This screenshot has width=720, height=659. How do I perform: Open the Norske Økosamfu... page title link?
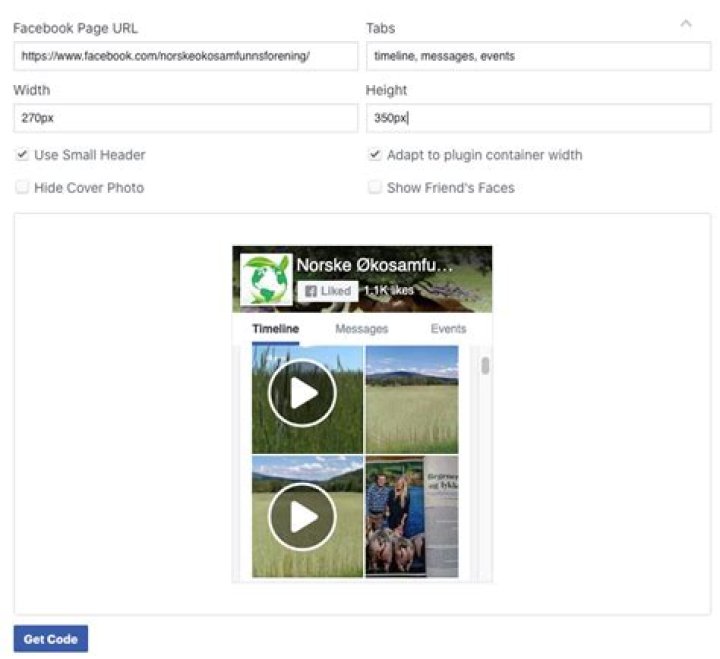(374, 265)
